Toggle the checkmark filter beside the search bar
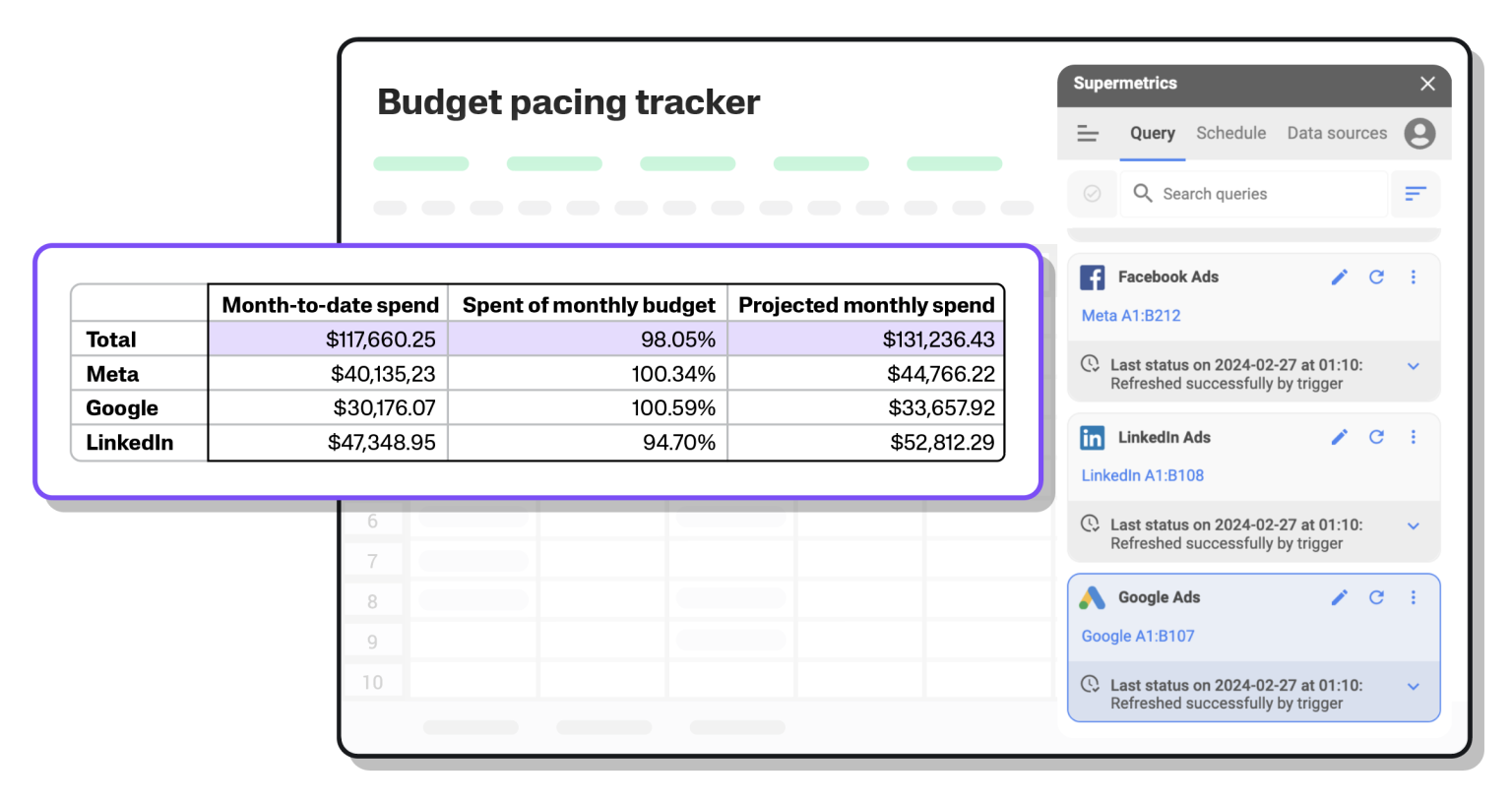Screen dimensions: 1512x802 click(x=1092, y=193)
